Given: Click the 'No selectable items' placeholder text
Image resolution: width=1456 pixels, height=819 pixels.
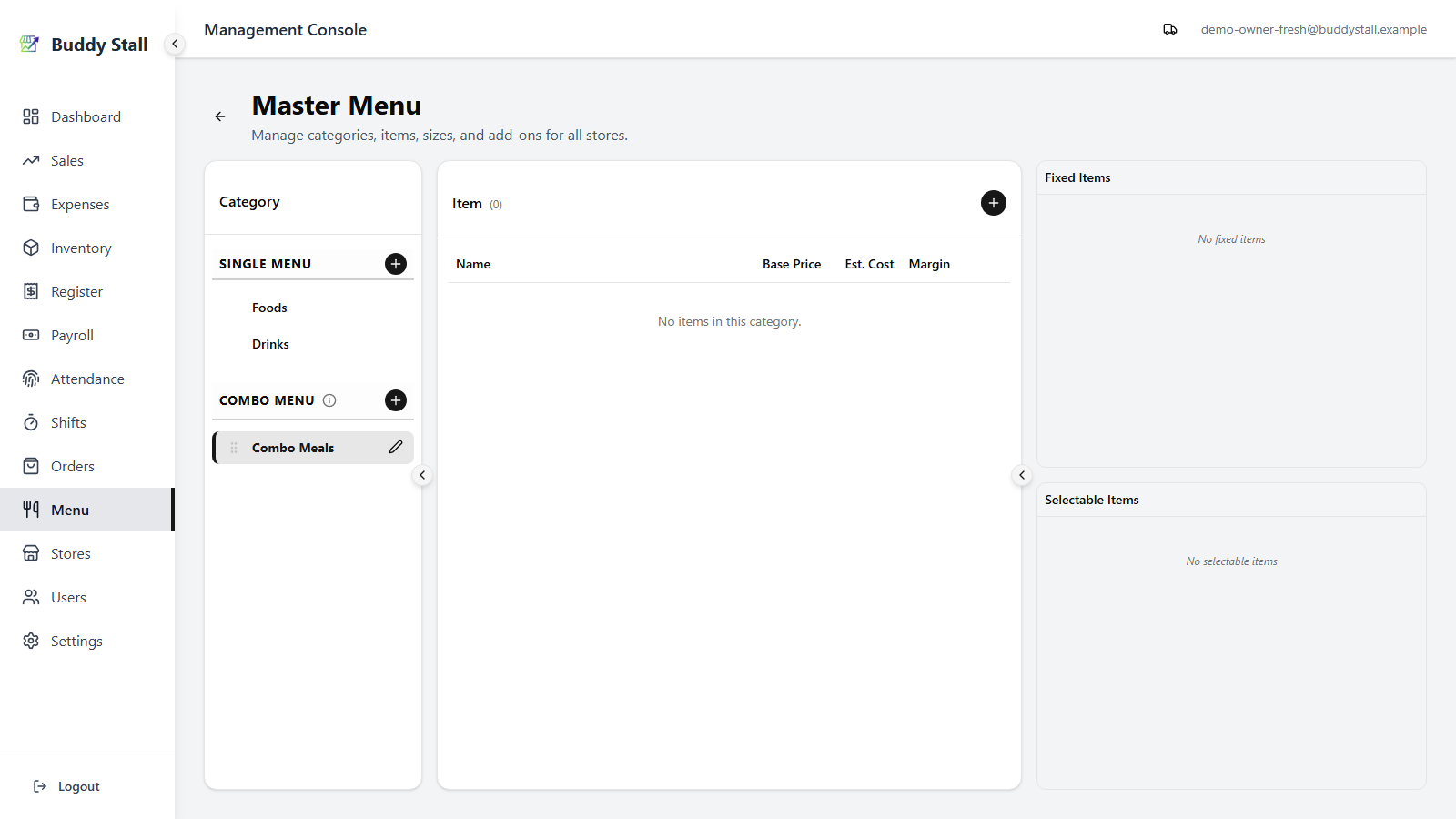Looking at the screenshot, I should tap(1231, 561).
